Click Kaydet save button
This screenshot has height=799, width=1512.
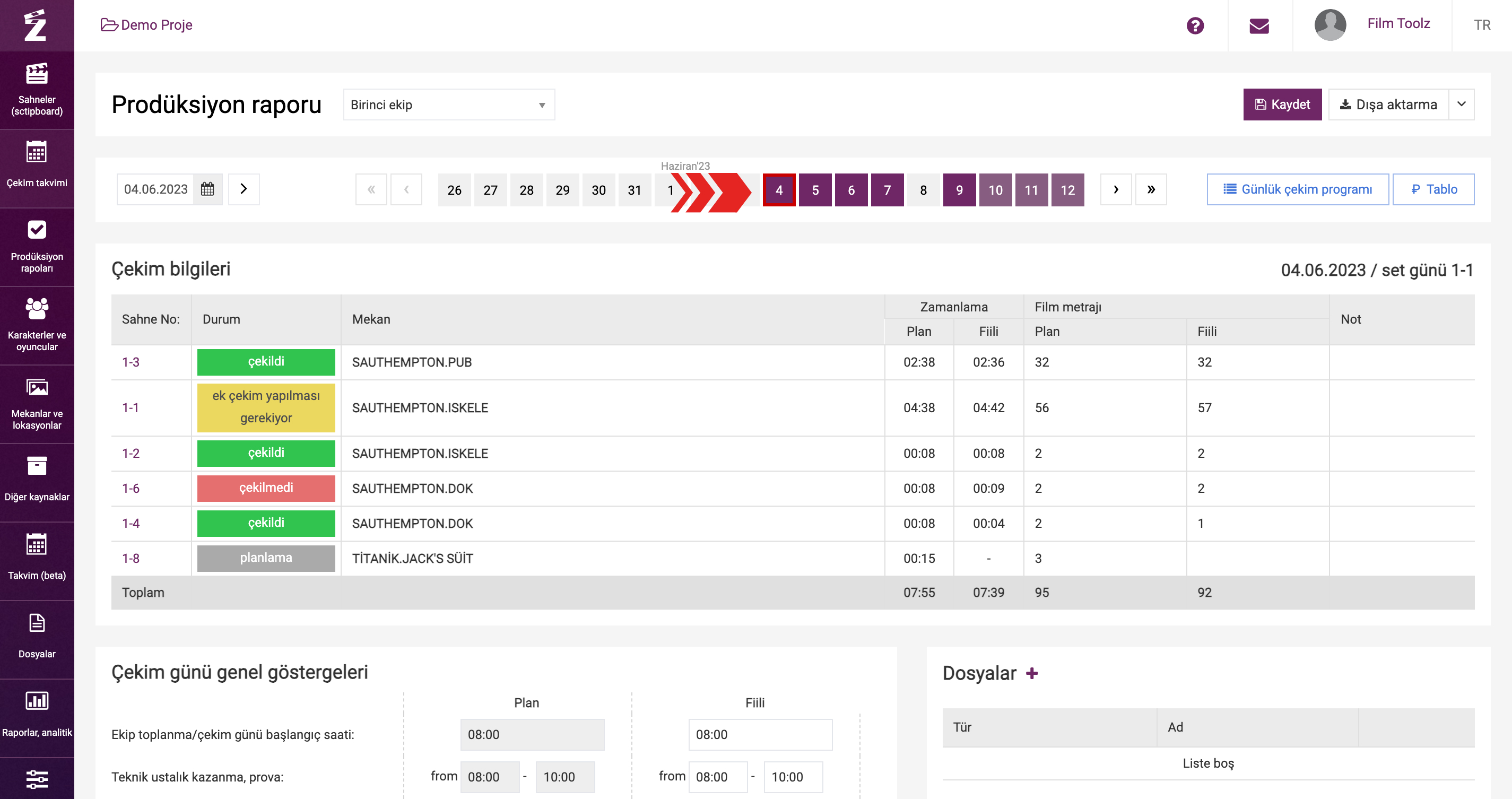tap(1282, 105)
